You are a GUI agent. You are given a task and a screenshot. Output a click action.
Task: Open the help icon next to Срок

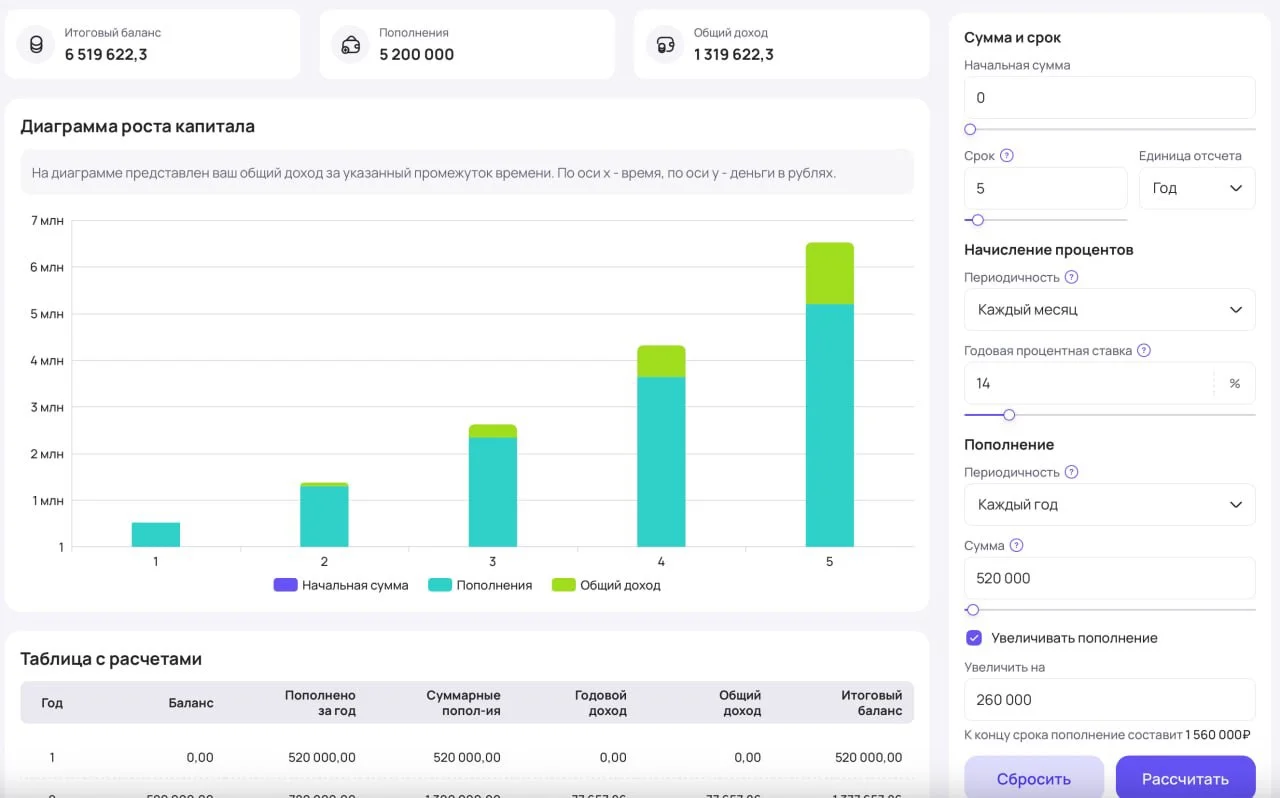click(1007, 156)
